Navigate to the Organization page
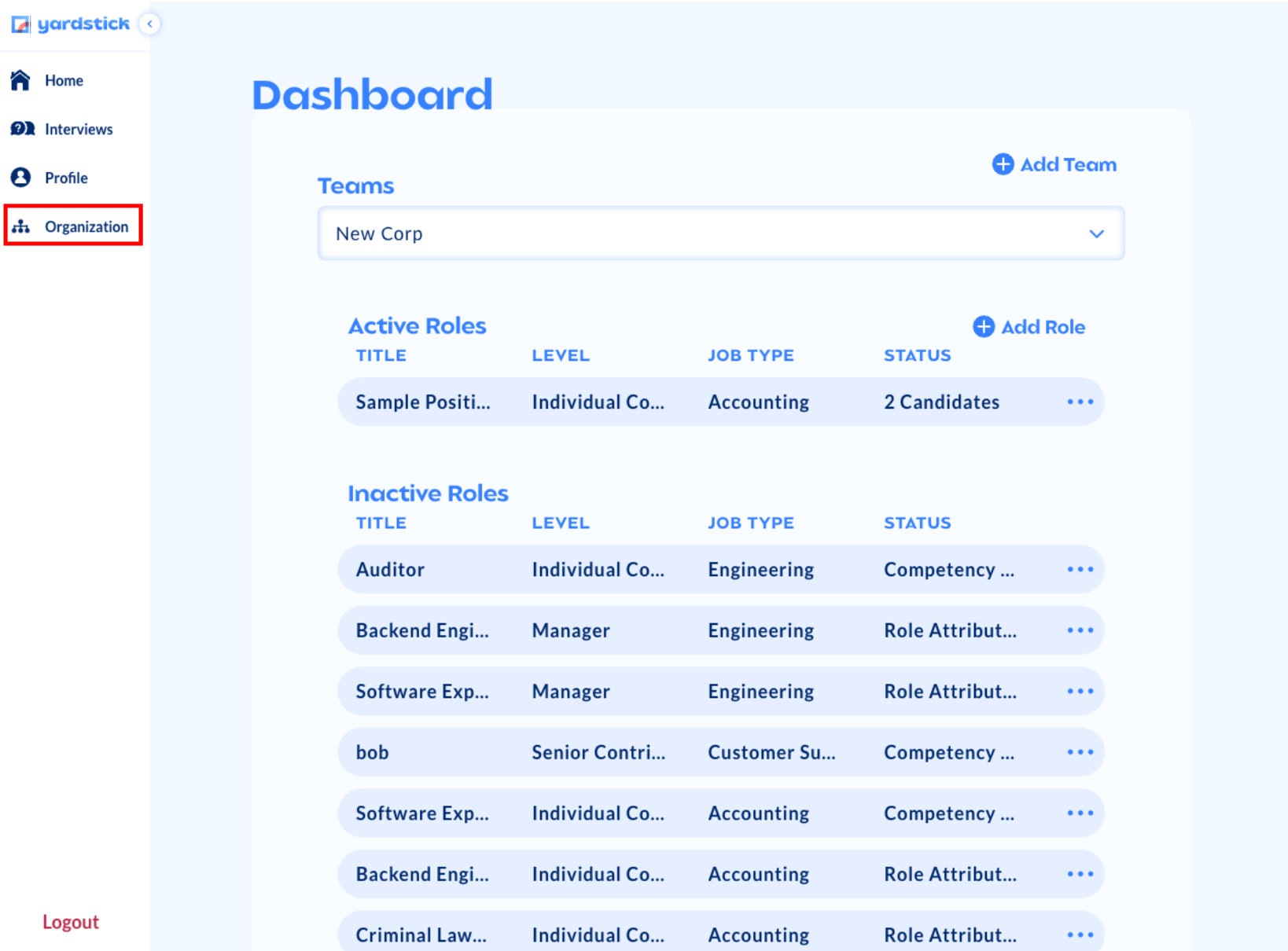 (x=86, y=226)
